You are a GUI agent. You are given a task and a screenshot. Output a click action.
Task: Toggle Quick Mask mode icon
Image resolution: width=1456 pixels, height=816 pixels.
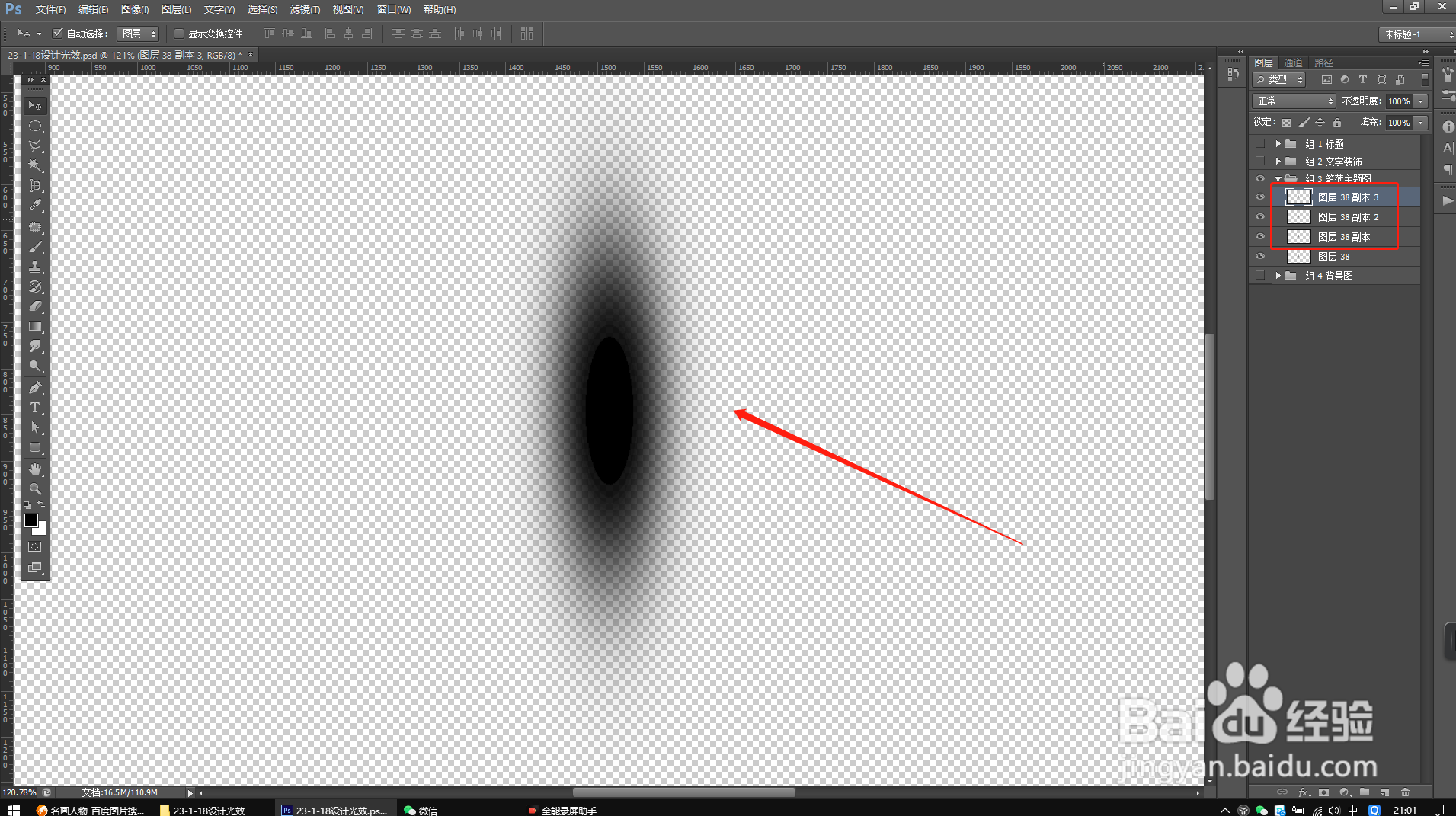35,547
